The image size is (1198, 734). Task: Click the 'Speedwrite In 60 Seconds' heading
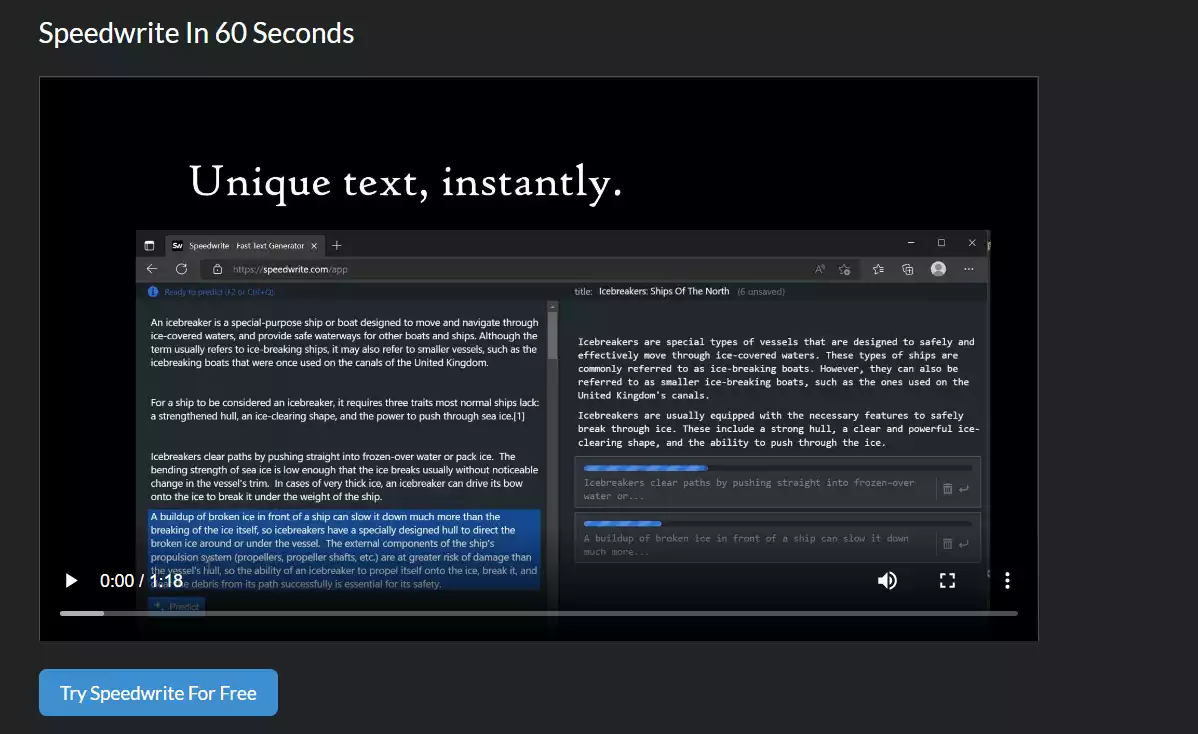pyautogui.click(x=196, y=33)
